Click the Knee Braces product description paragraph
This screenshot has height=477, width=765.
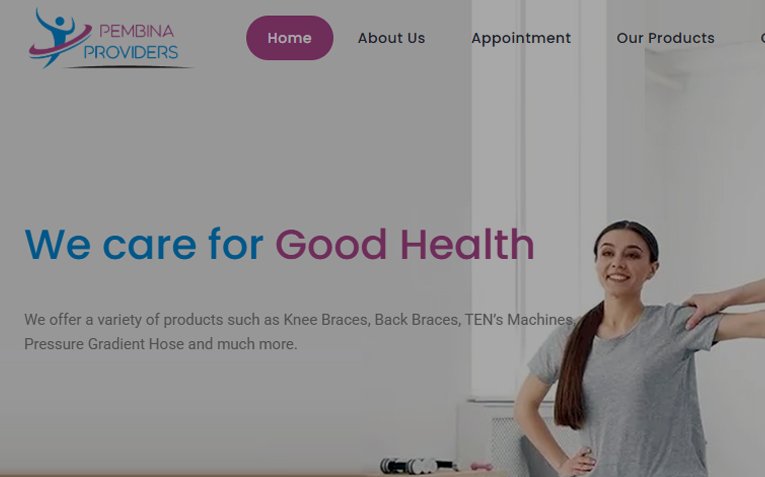pos(300,332)
